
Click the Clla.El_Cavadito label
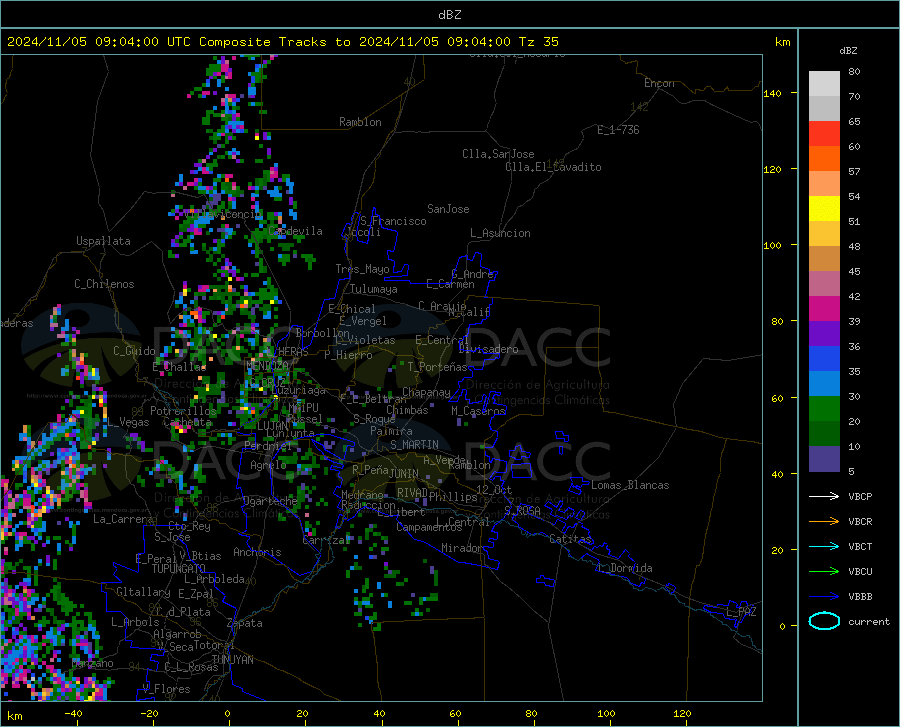(553, 167)
